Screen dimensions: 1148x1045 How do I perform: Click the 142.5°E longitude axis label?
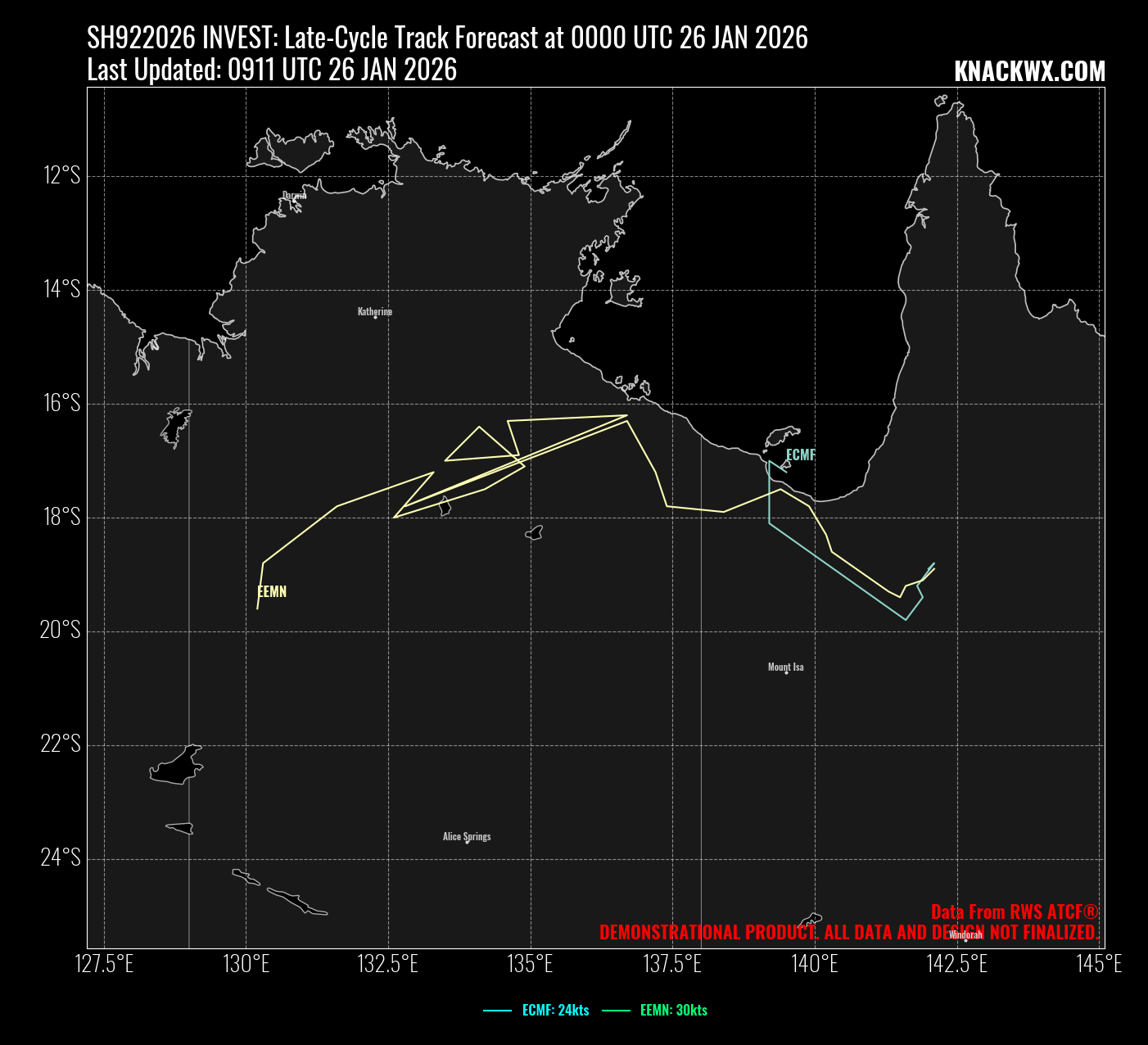[x=957, y=964]
